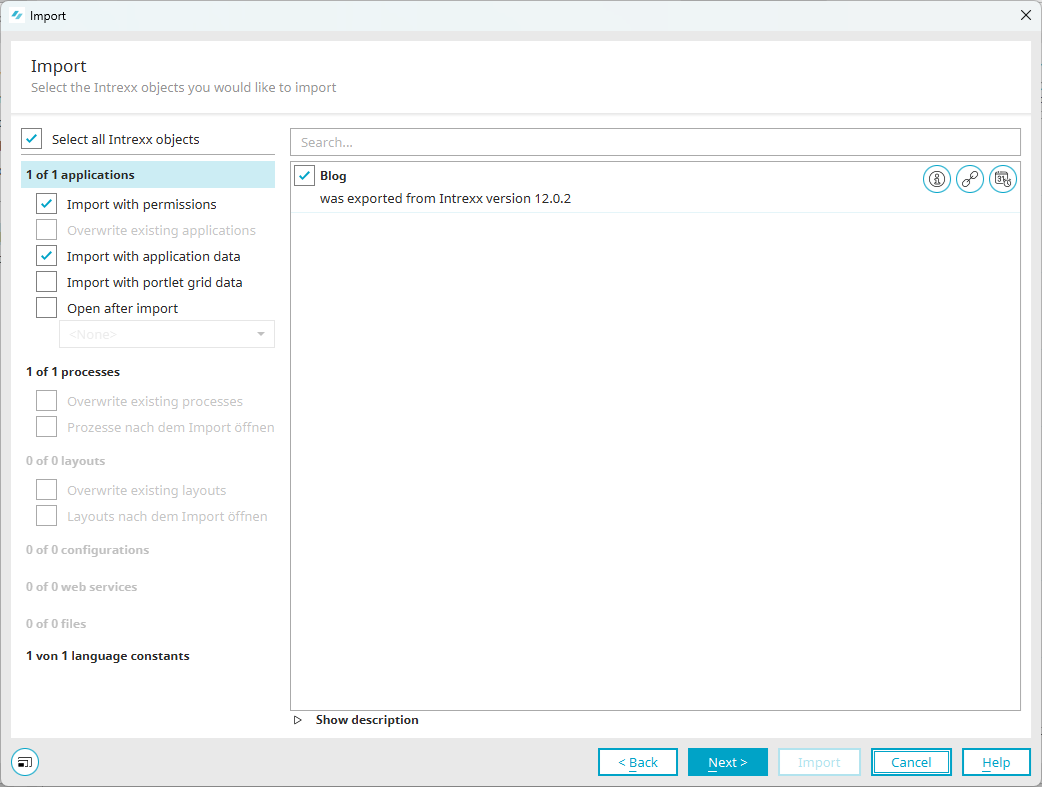Click the Intrexx logo in the title bar
The width and height of the screenshot is (1042, 787).
tap(17, 15)
